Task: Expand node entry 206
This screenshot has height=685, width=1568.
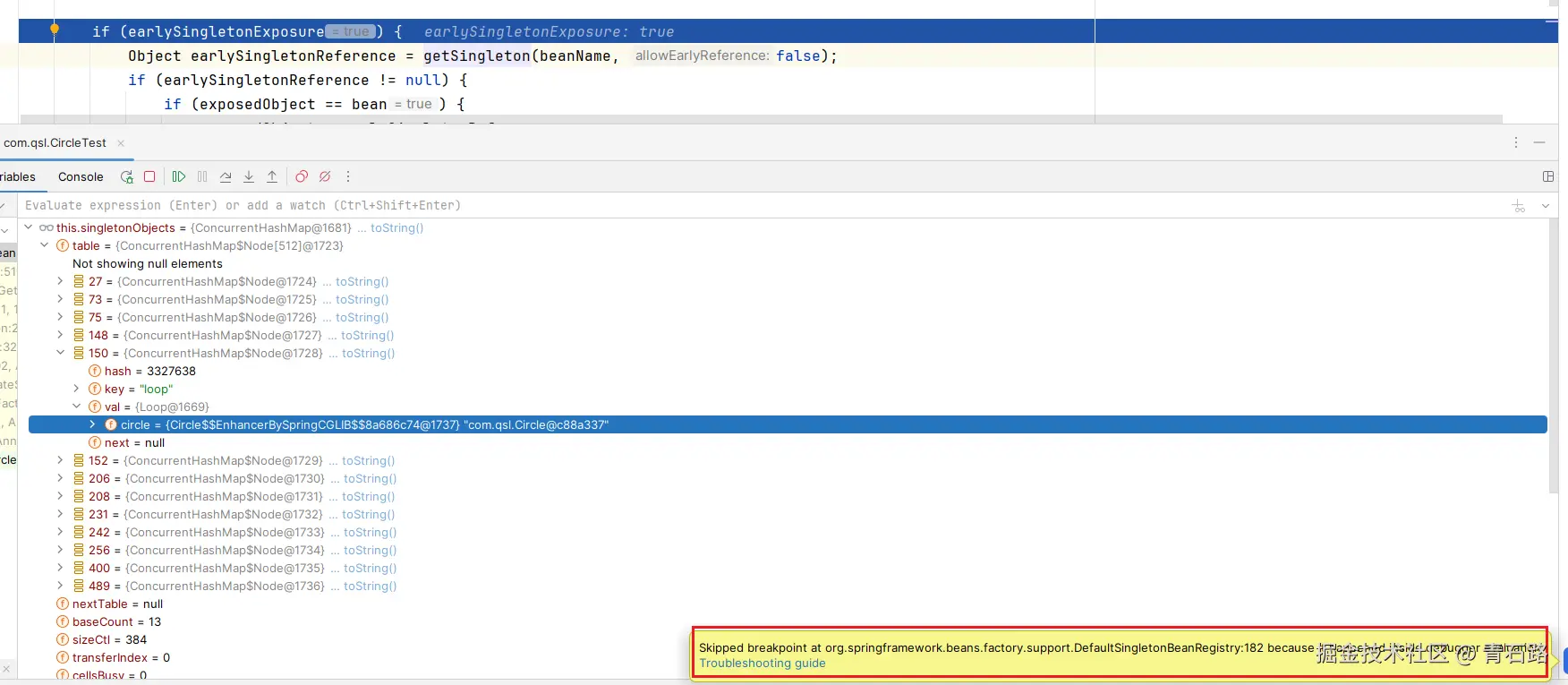Action: [x=60, y=478]
